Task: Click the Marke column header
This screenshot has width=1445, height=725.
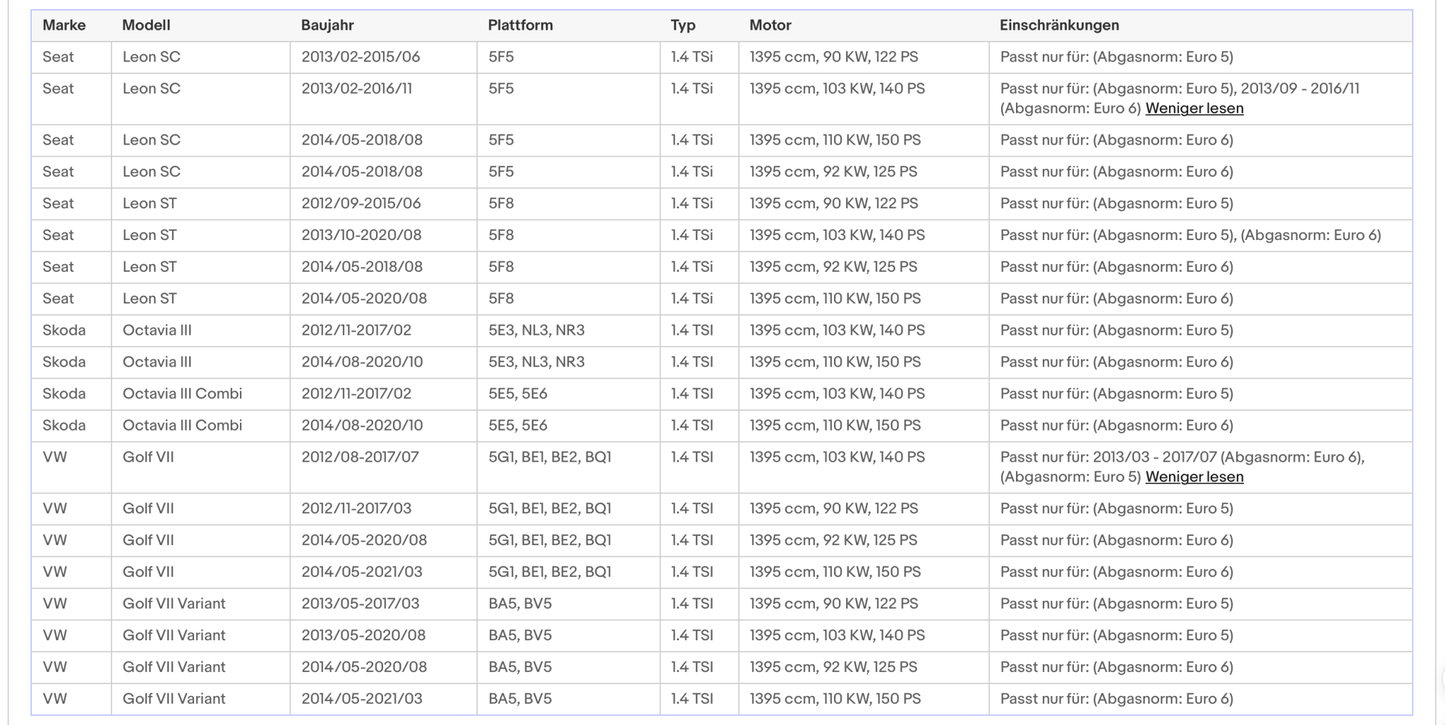Action: point(64,25)
